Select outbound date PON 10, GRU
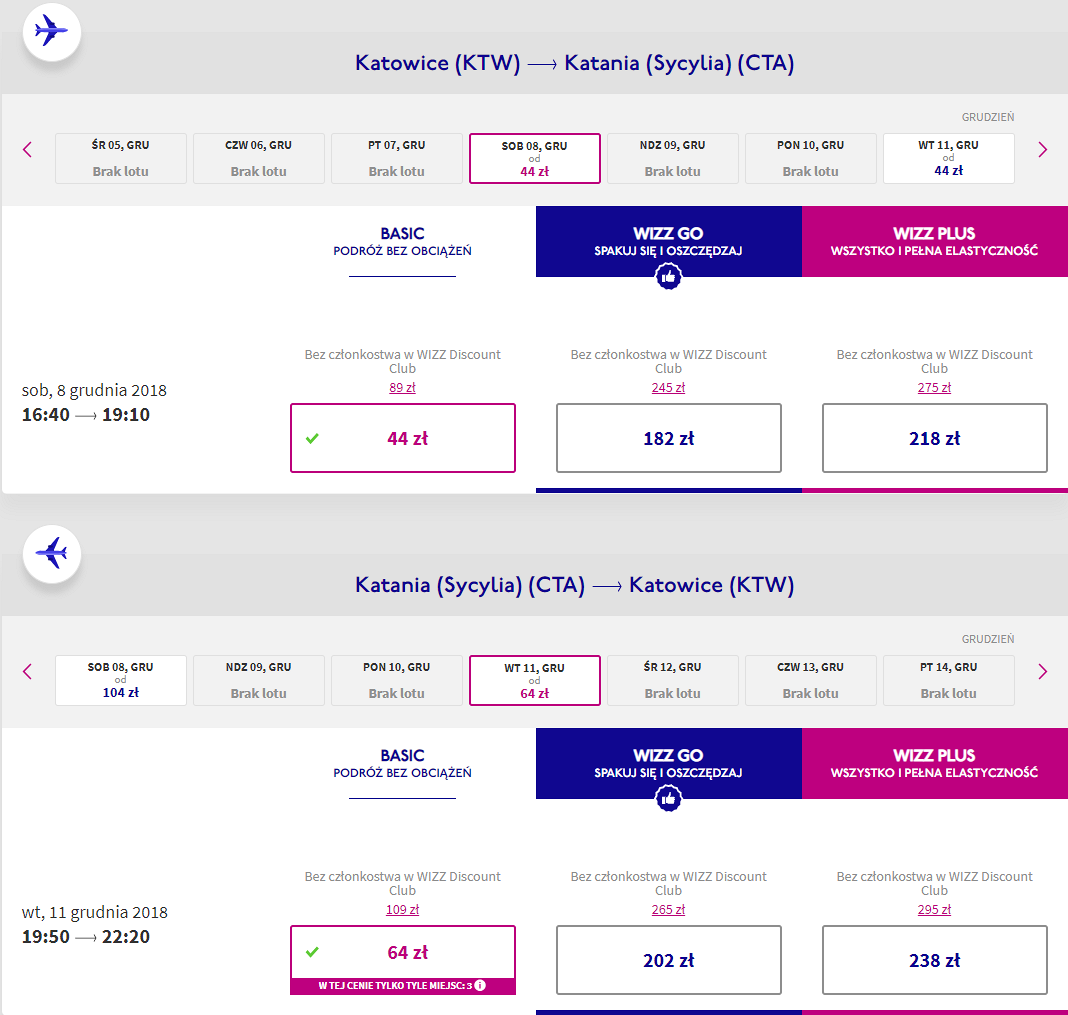This screenshot has height=1015, width=1068. (x=811, y=158)
